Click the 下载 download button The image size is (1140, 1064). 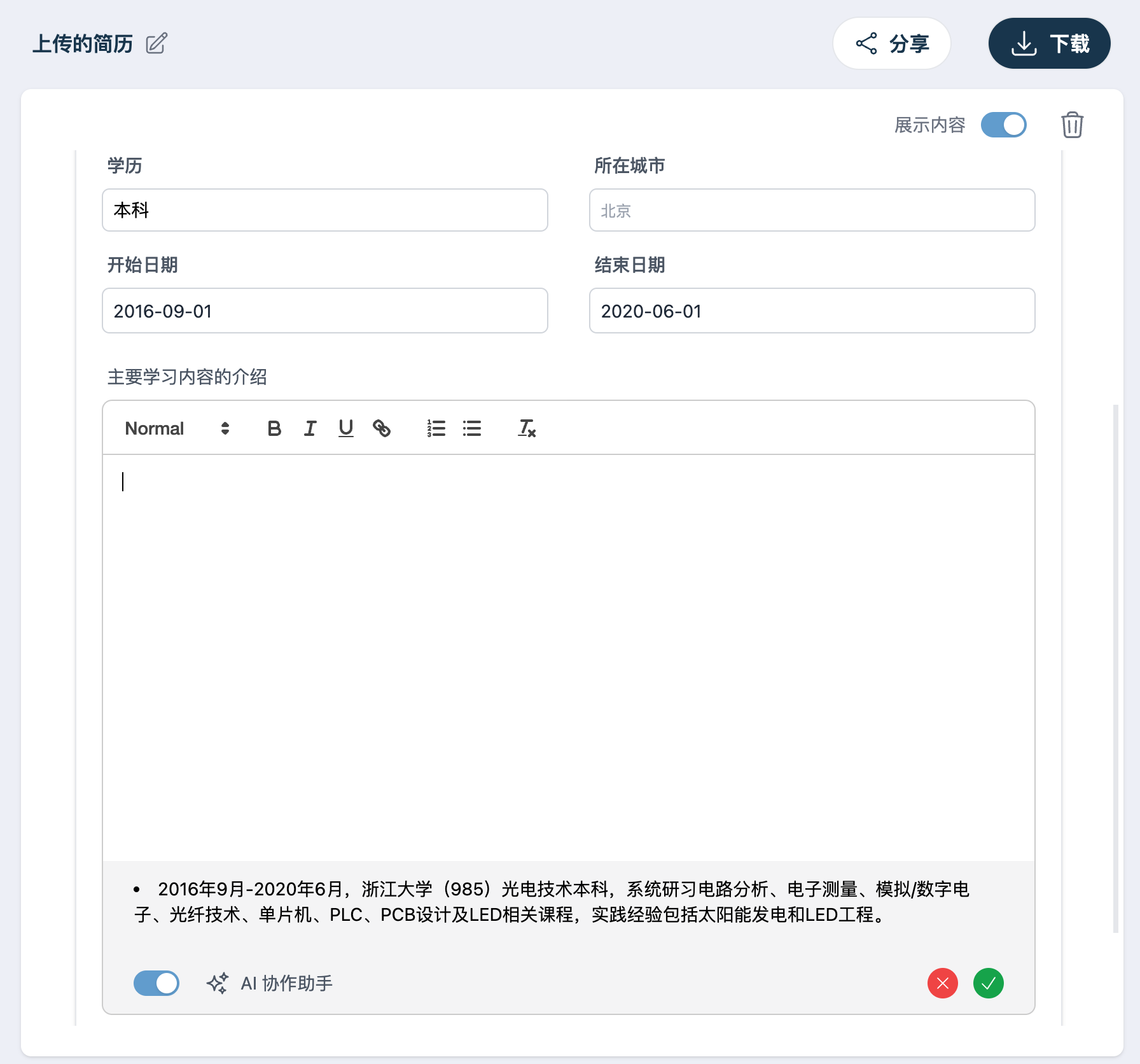(1049, 43)
